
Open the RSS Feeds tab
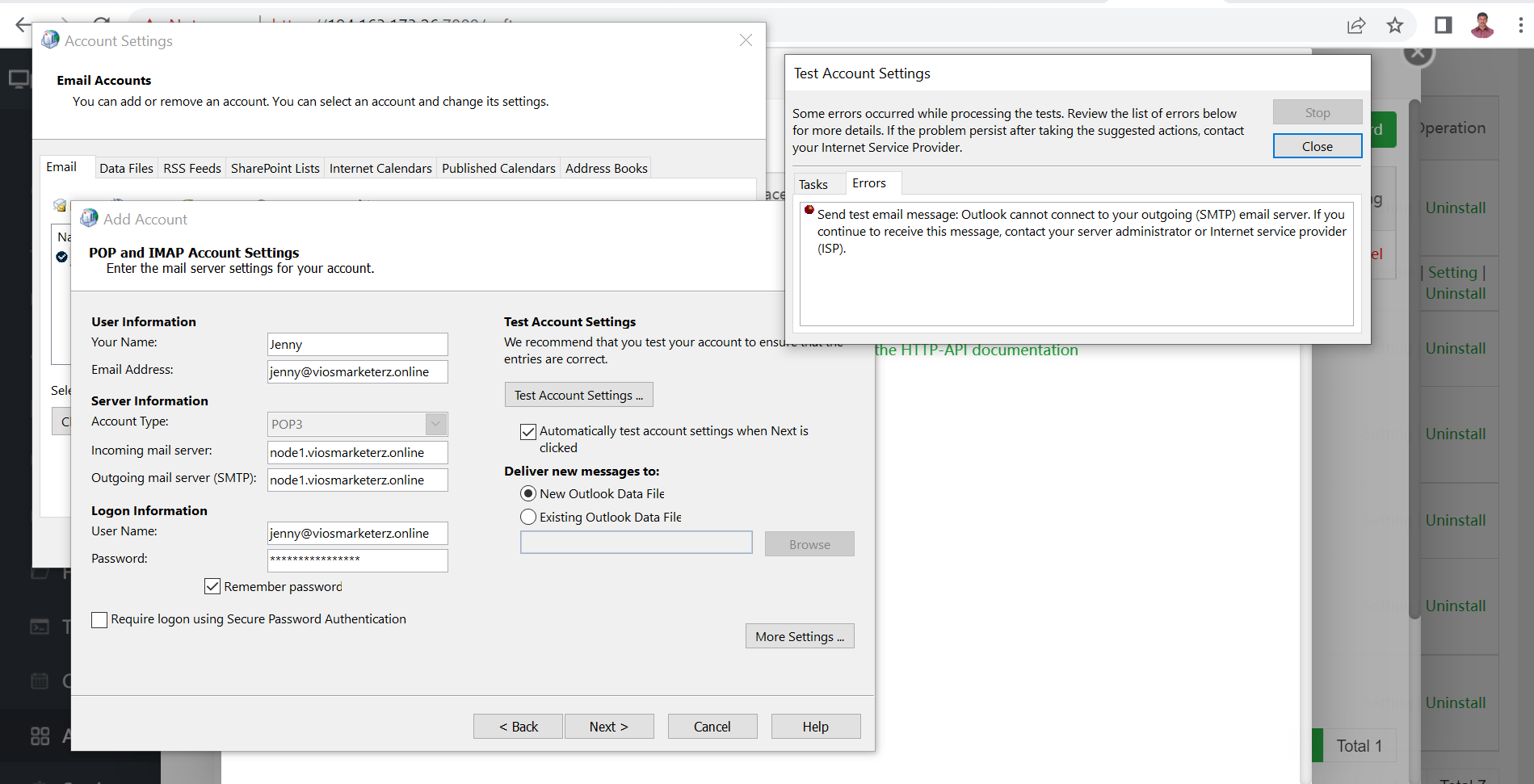(192, 168)
